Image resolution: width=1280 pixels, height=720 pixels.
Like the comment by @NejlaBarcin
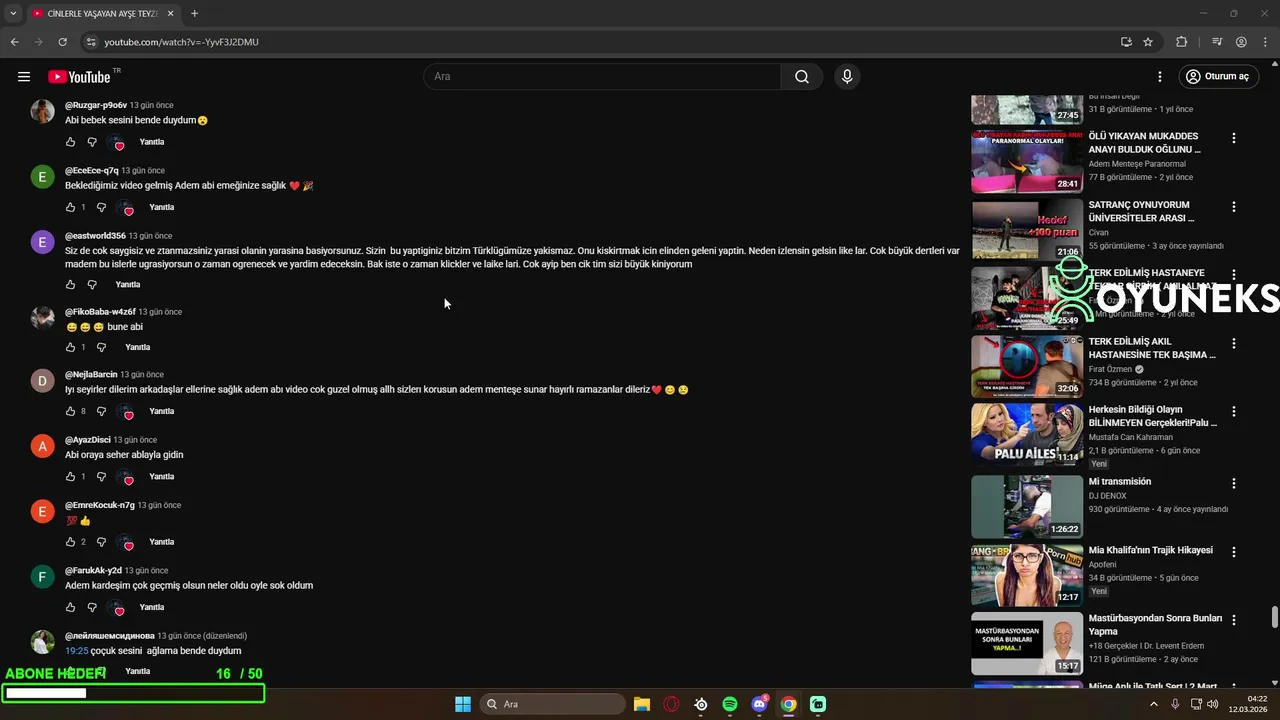click(x=70, y=411)
